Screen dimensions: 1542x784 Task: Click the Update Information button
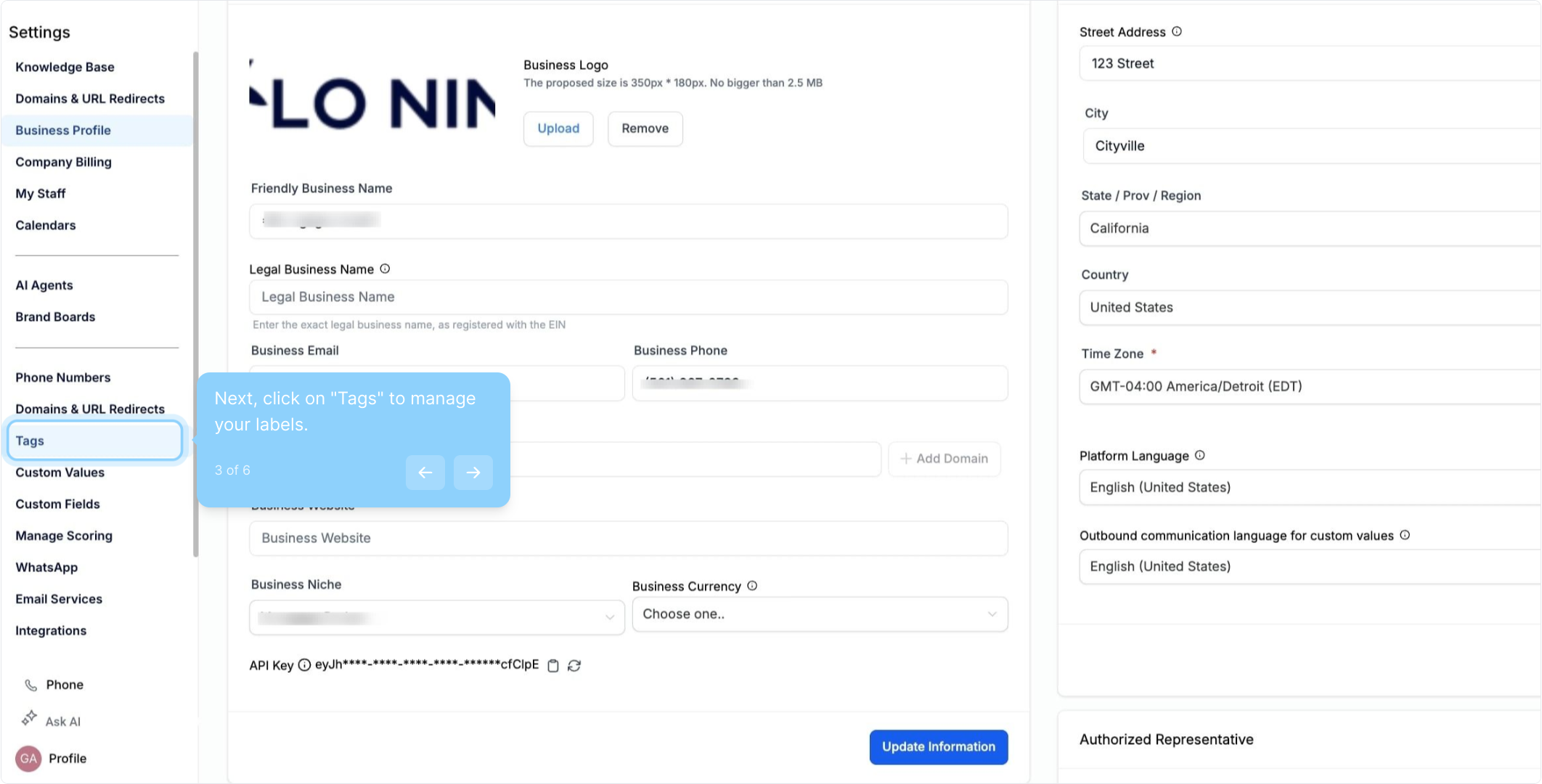[x=938, y=746]
